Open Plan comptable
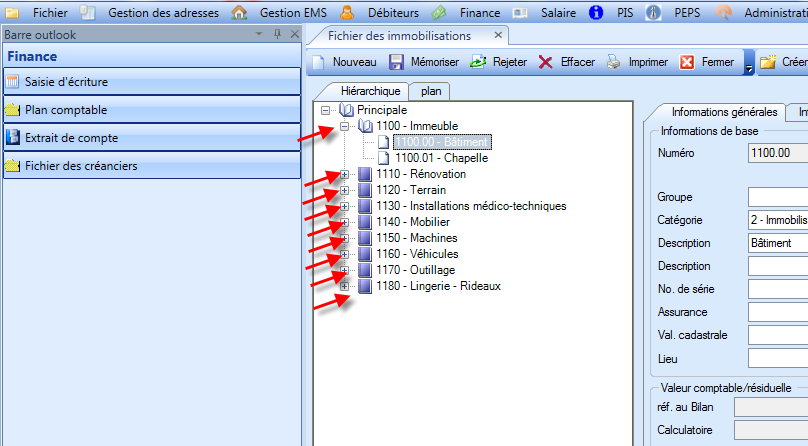Viewport: 808px width, 446px height. 152,110
